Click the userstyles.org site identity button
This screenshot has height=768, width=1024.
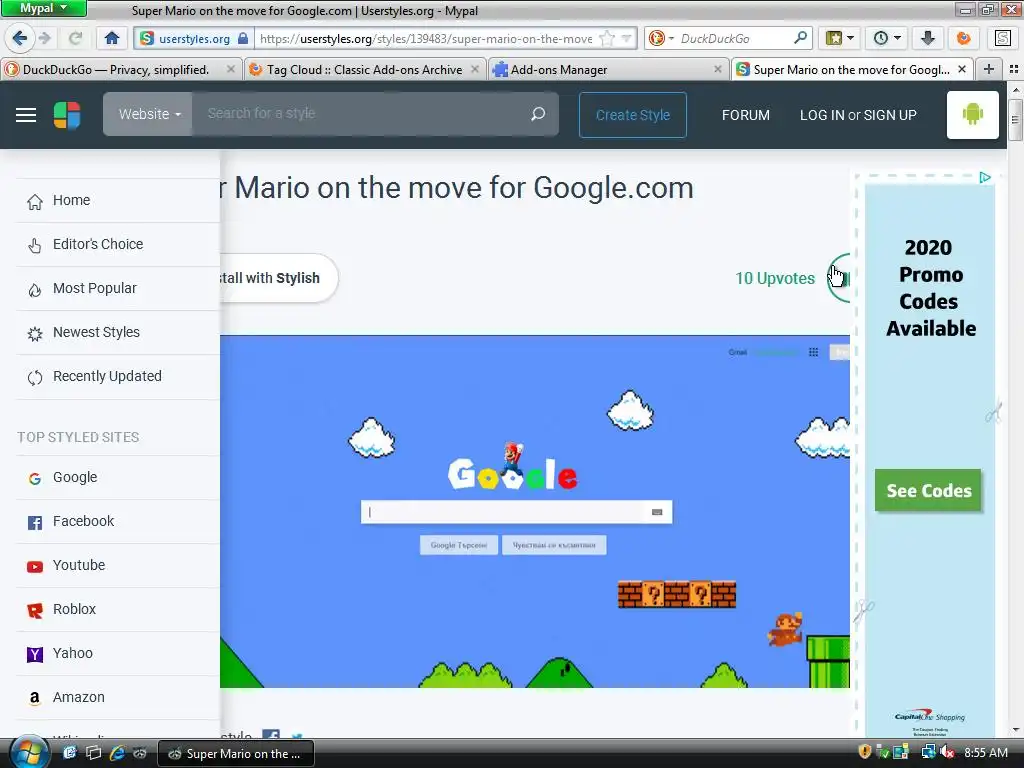pos(194,39)
